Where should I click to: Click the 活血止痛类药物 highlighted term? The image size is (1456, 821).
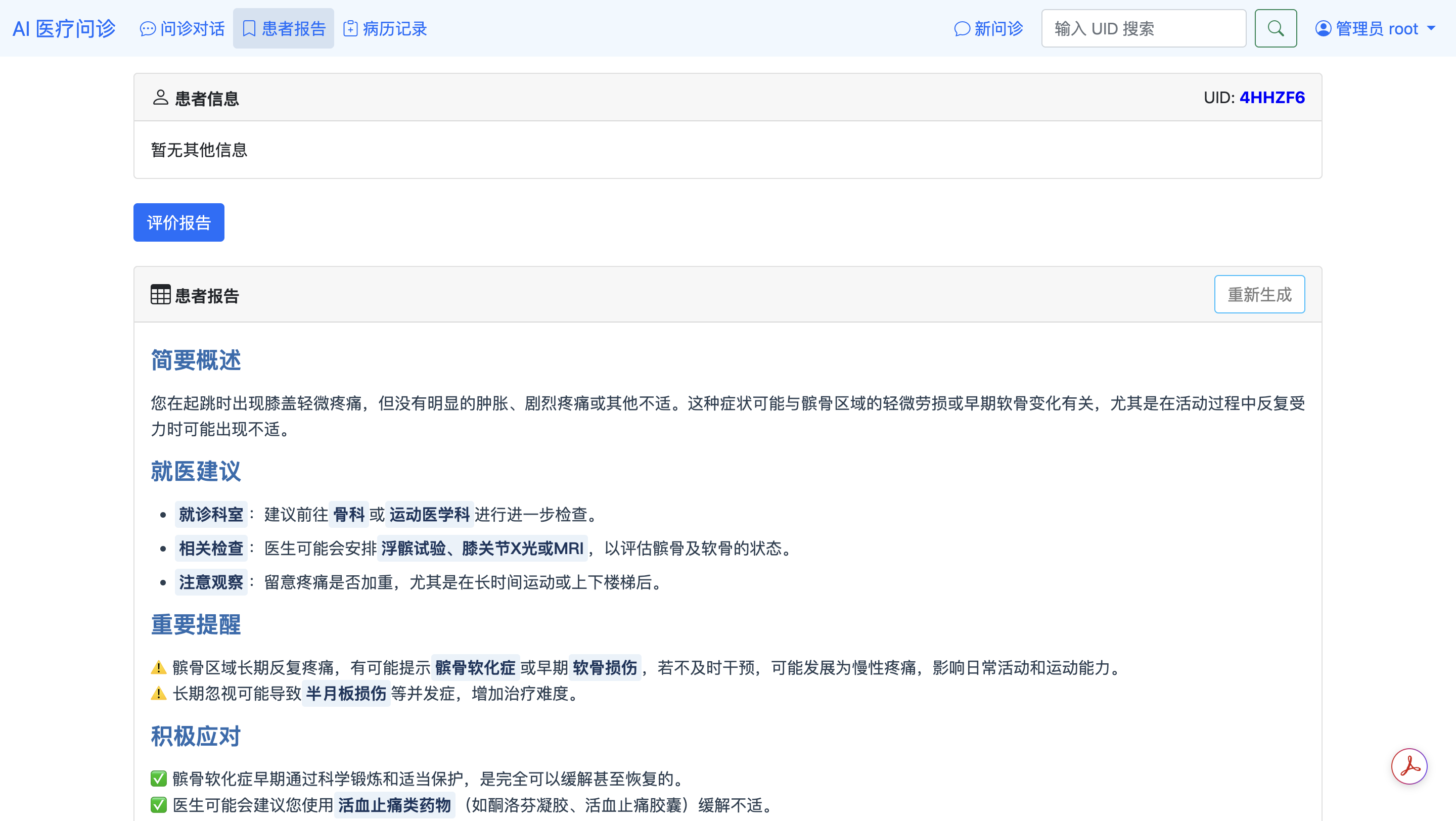[x=394, y=805]
